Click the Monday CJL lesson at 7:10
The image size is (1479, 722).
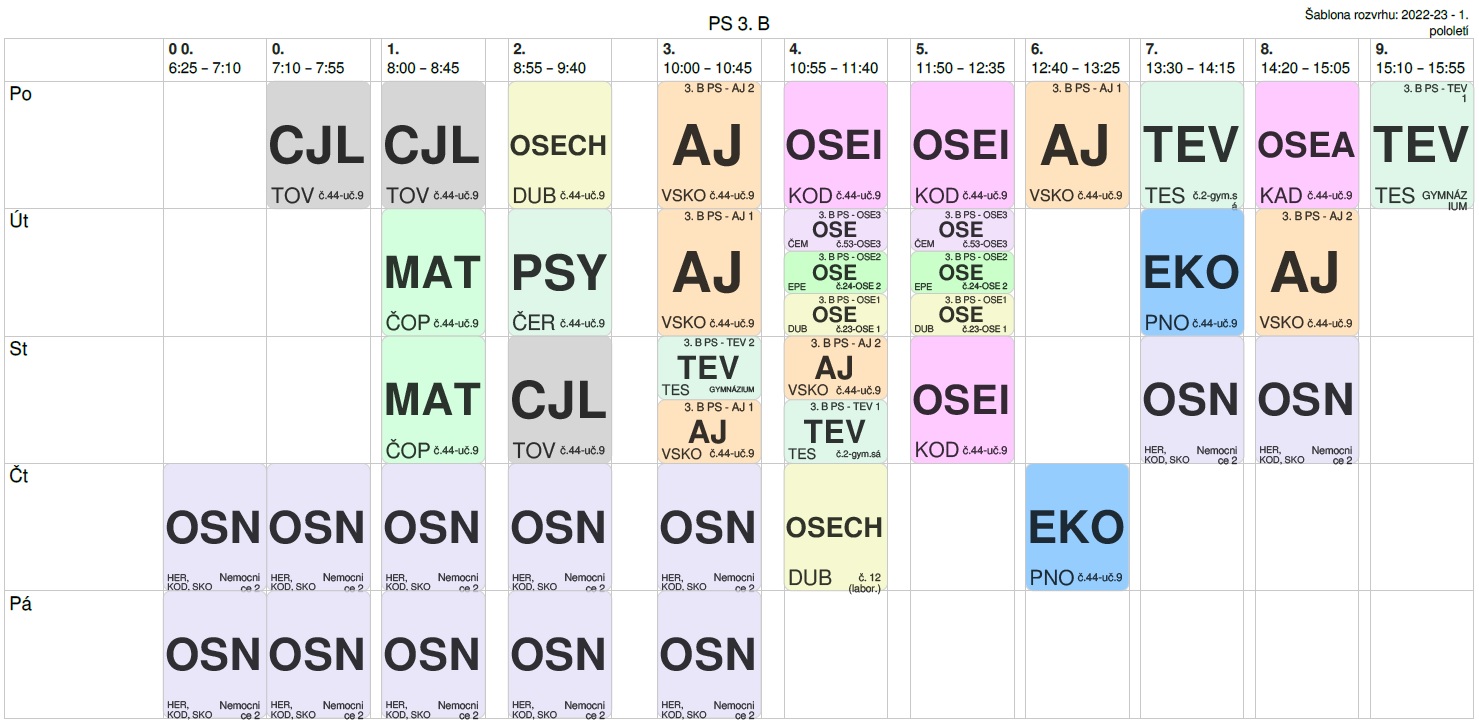[x=317, y=146]
